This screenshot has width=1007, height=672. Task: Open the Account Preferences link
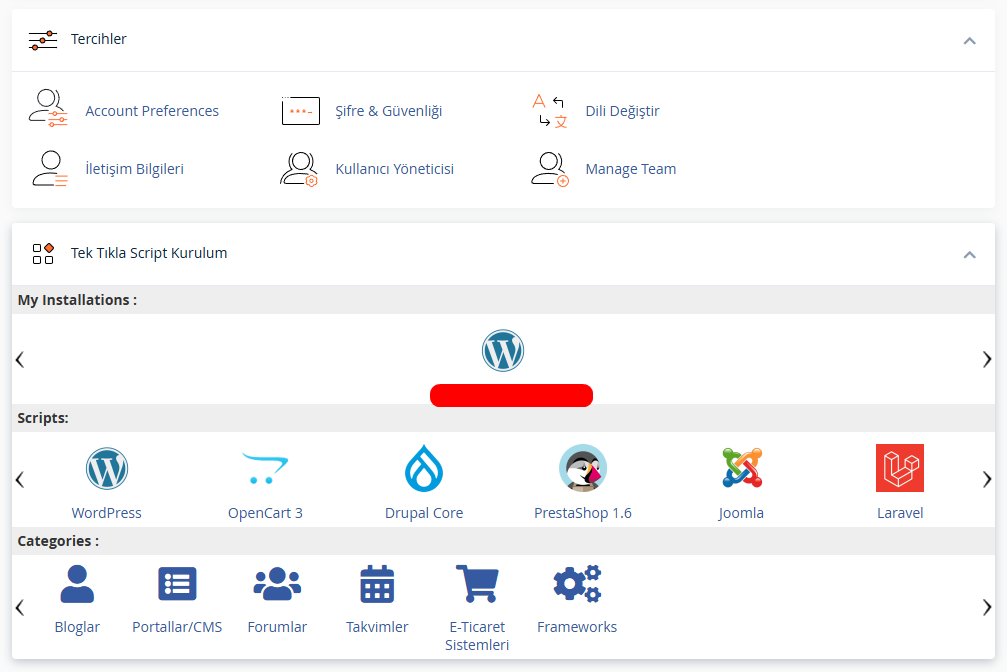point(152,111)
